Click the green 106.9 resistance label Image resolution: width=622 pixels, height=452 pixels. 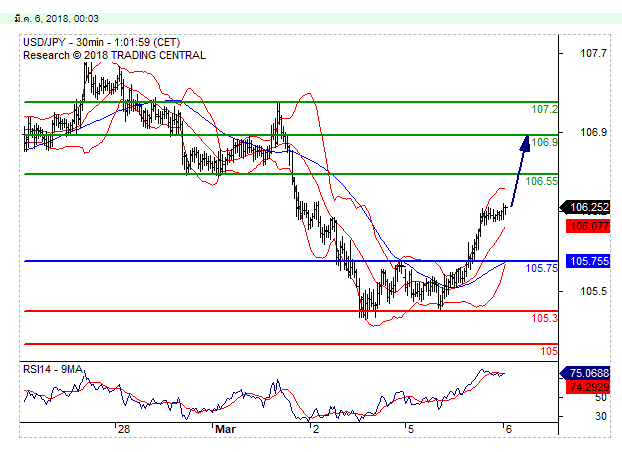tap(544, 142)
